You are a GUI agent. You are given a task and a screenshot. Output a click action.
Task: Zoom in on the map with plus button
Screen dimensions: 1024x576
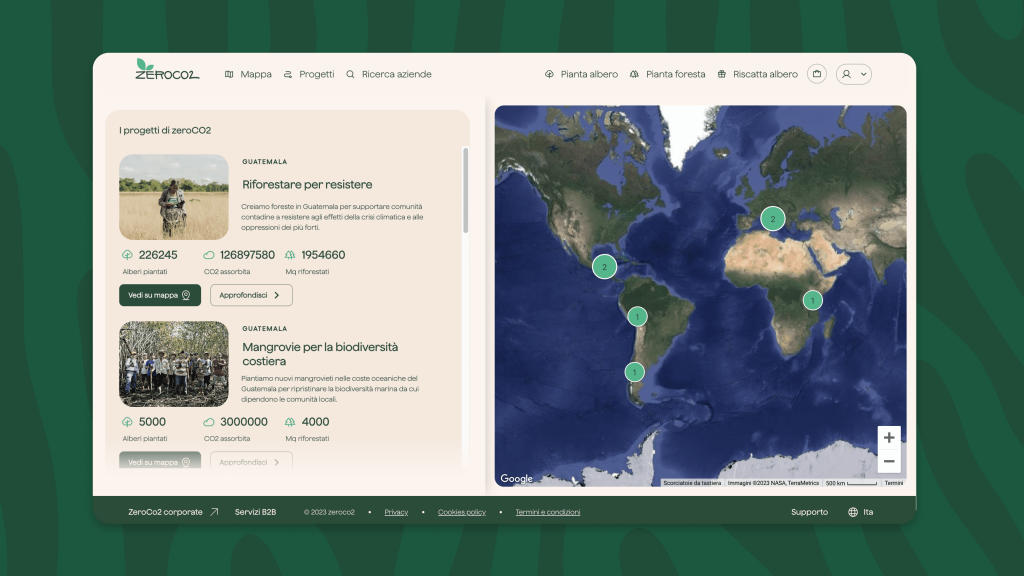889,438
